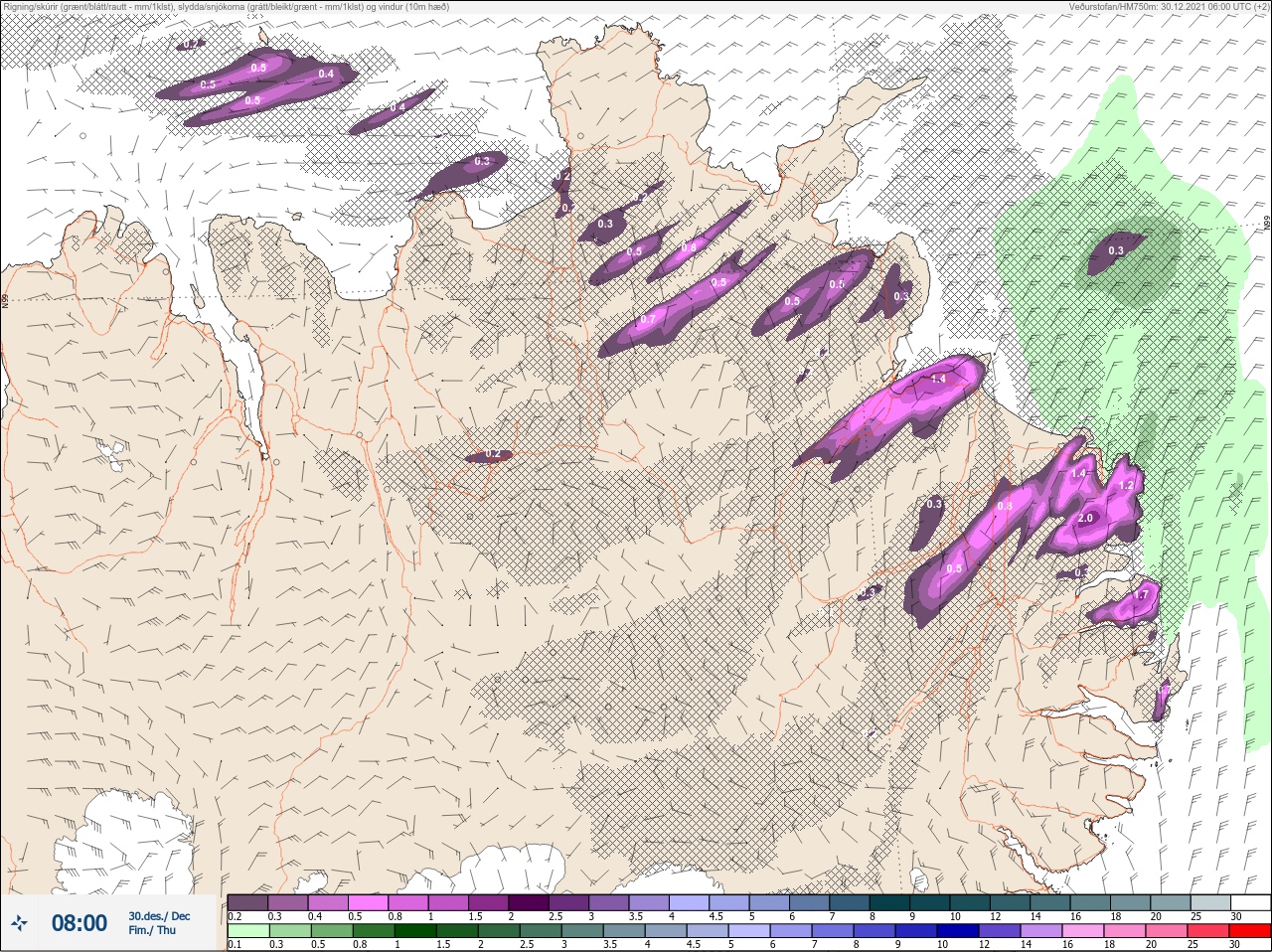Click the 0.3 value inside the green rain area
Image resolution: width=1272 pixels, height=952 pixels.
click(1116, 250)
